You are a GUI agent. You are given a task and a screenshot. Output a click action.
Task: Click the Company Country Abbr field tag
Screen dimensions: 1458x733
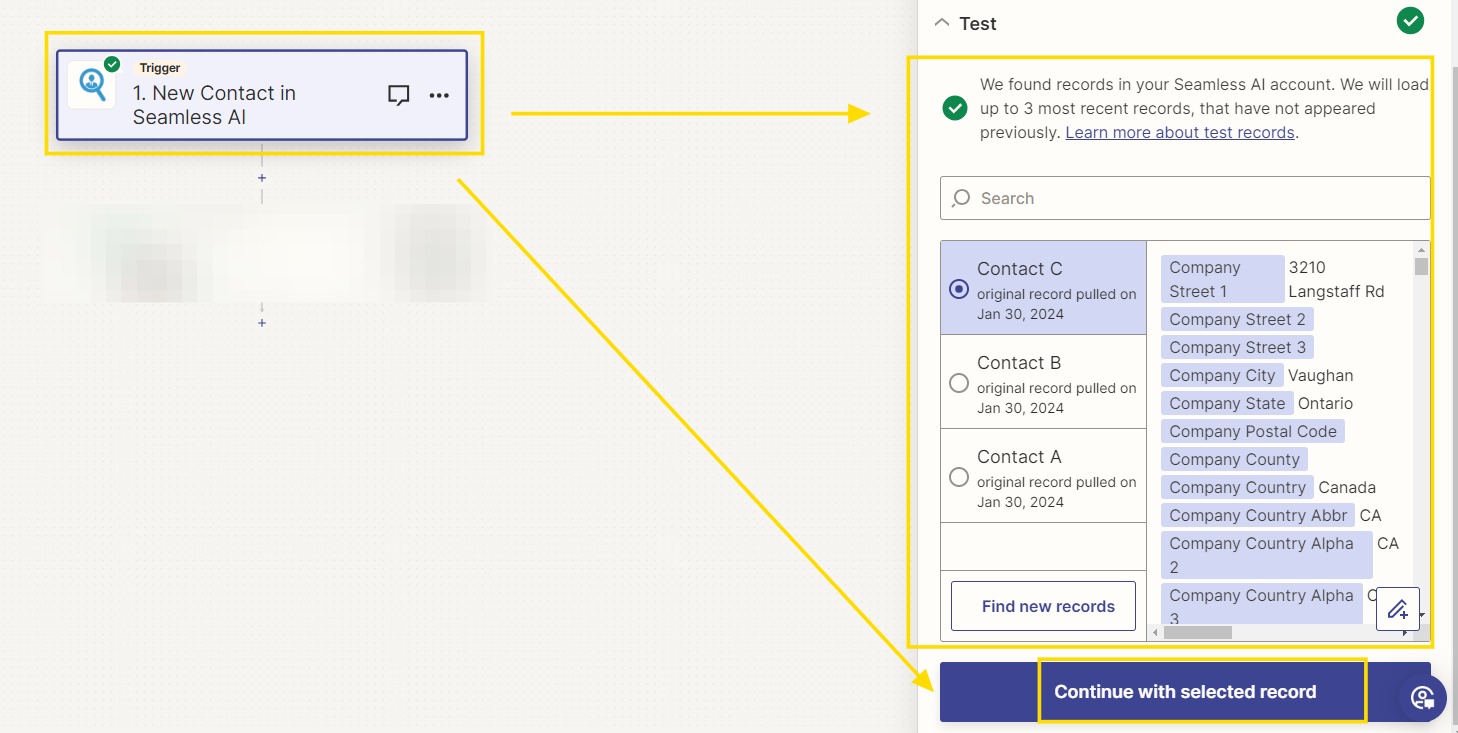pos(1258,515)
